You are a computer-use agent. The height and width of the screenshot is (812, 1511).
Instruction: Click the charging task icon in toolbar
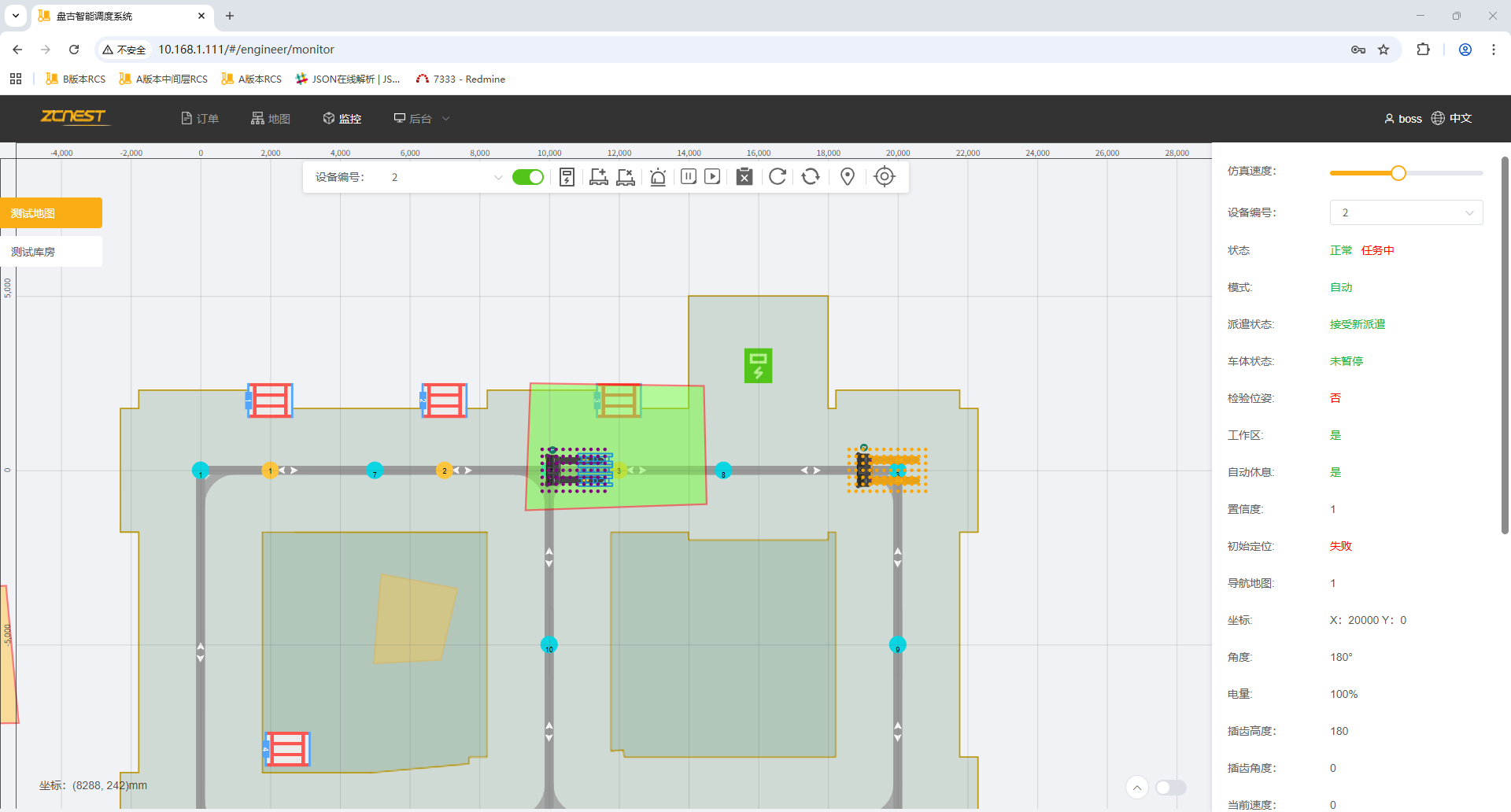(x=567, y=177)
